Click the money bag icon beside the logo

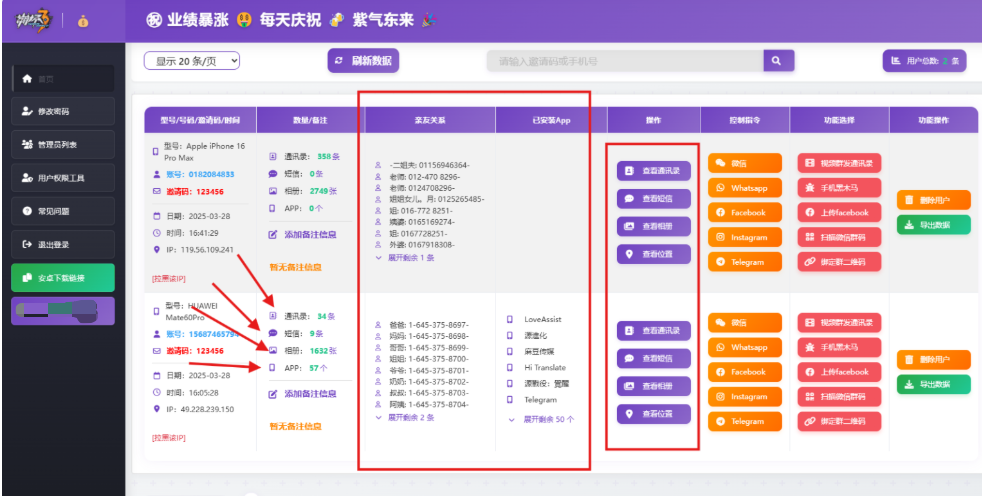tap(83, 21)
